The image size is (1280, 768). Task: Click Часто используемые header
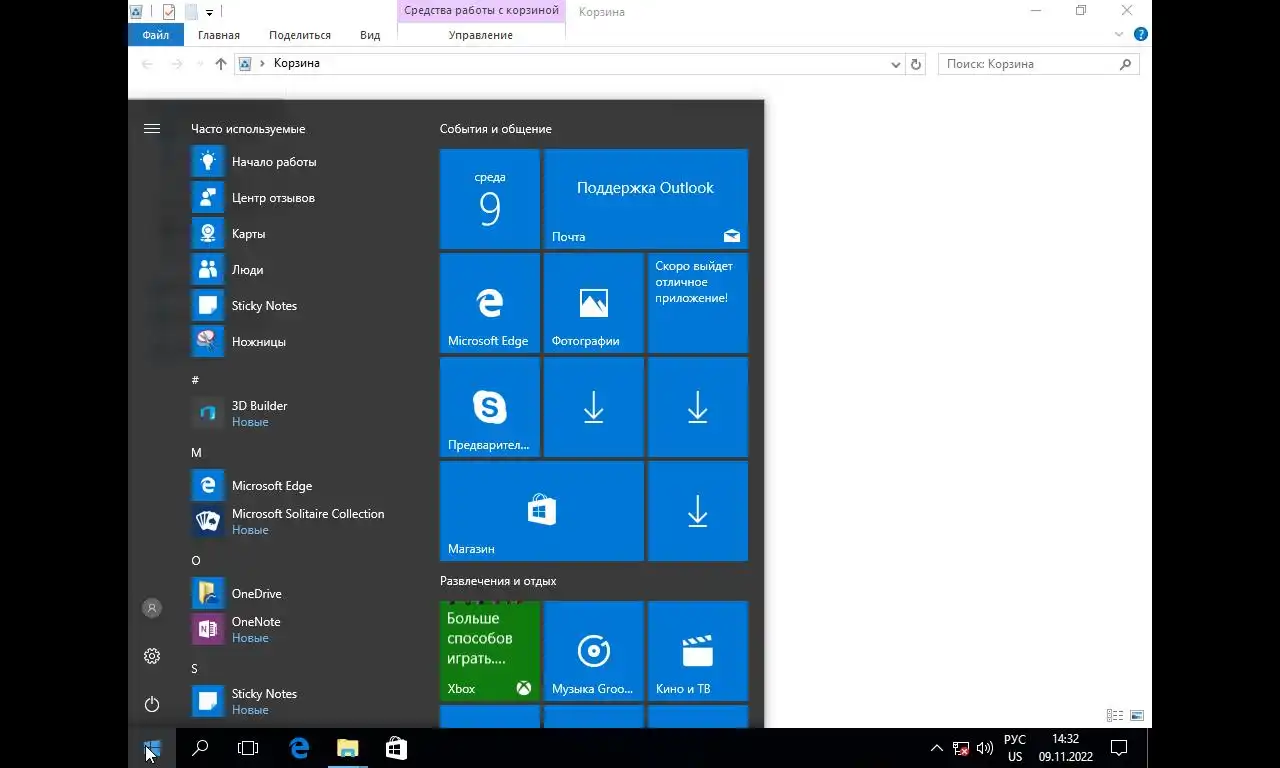pyautogui.click(x=248, y=129)
